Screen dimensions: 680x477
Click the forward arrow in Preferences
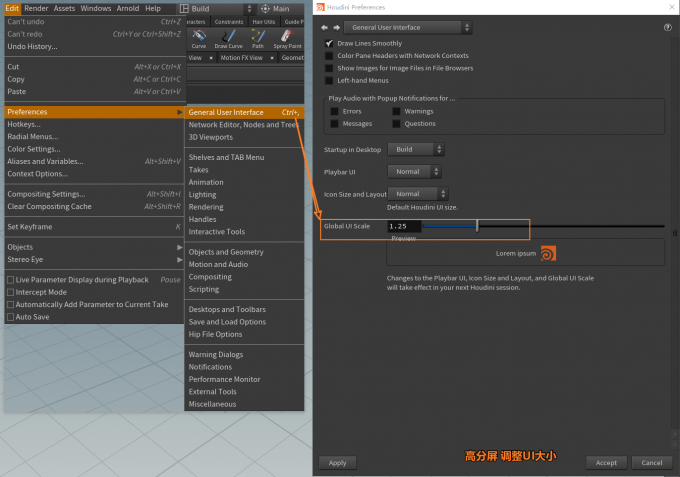pyautogui.click(x=335, y=27)
